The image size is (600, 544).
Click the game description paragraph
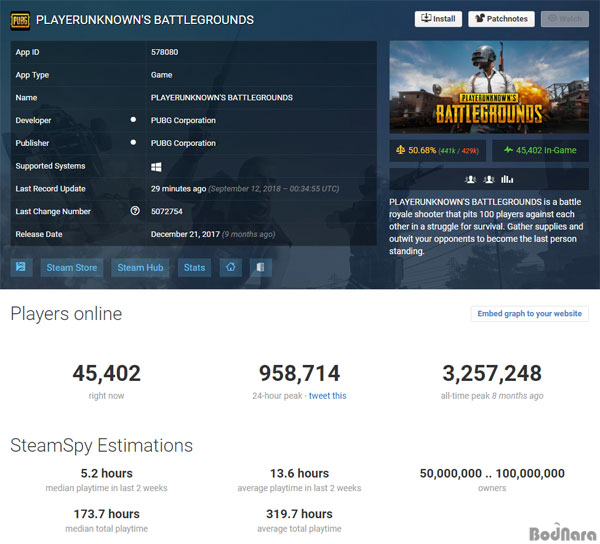click(x=486, y=226)
